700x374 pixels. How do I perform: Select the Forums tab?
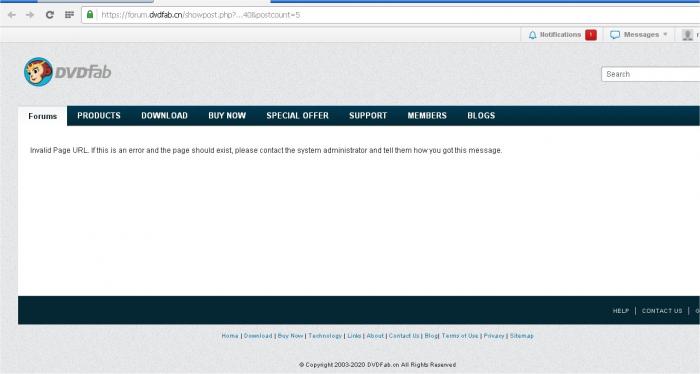42,116
